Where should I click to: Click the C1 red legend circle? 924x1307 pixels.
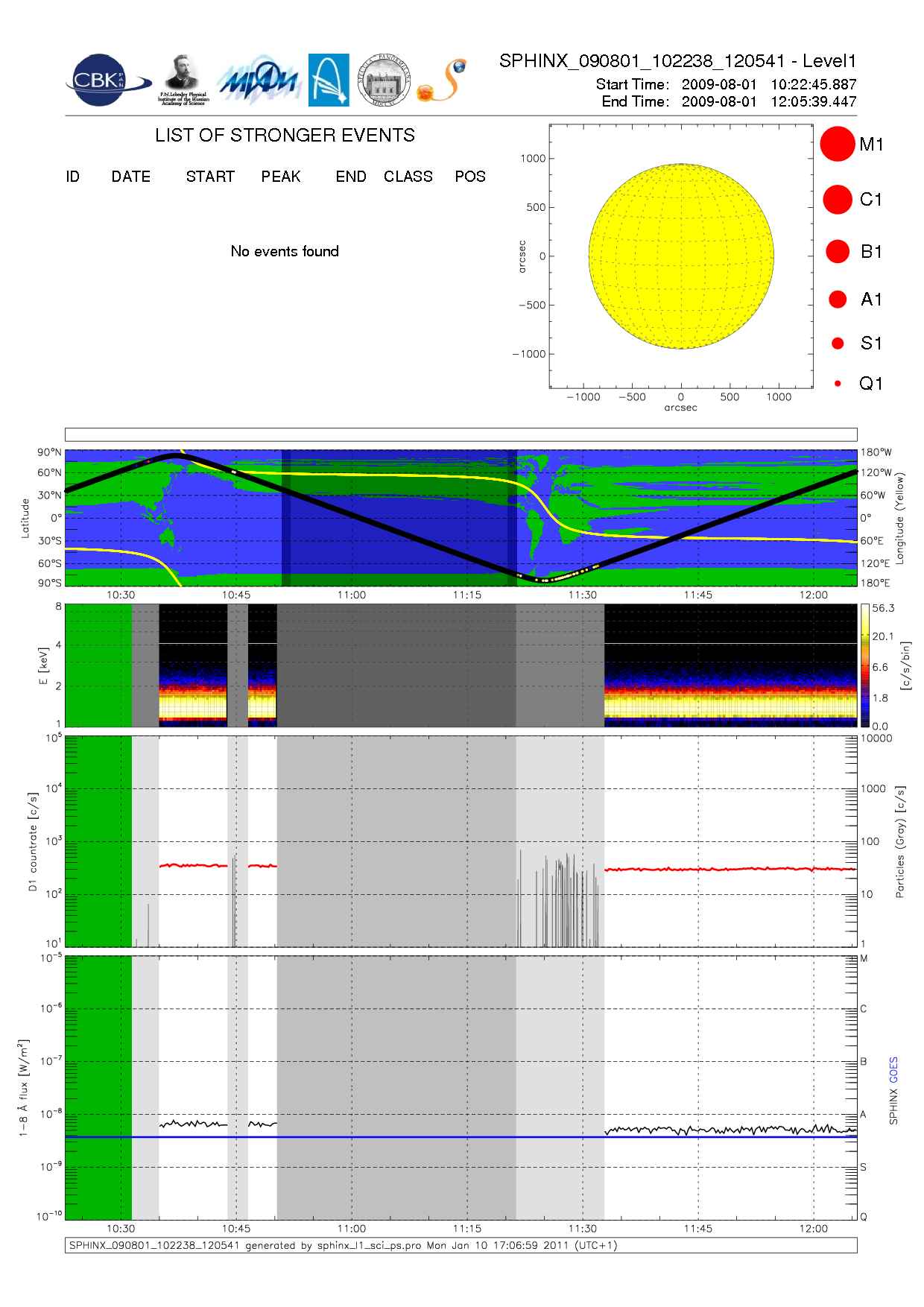837,200
